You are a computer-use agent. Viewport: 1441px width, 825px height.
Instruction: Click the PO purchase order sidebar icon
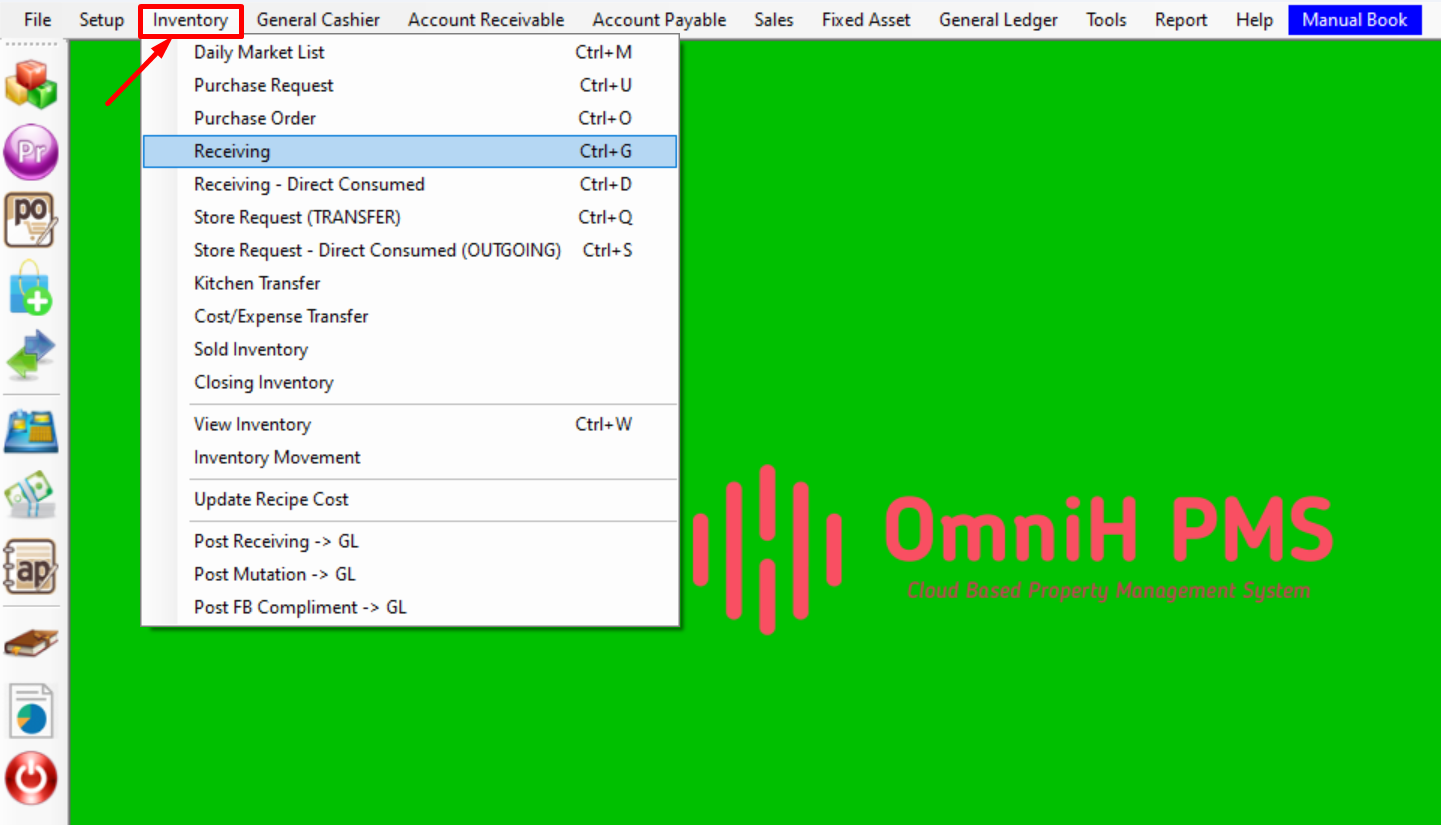(x=31, y=220)
